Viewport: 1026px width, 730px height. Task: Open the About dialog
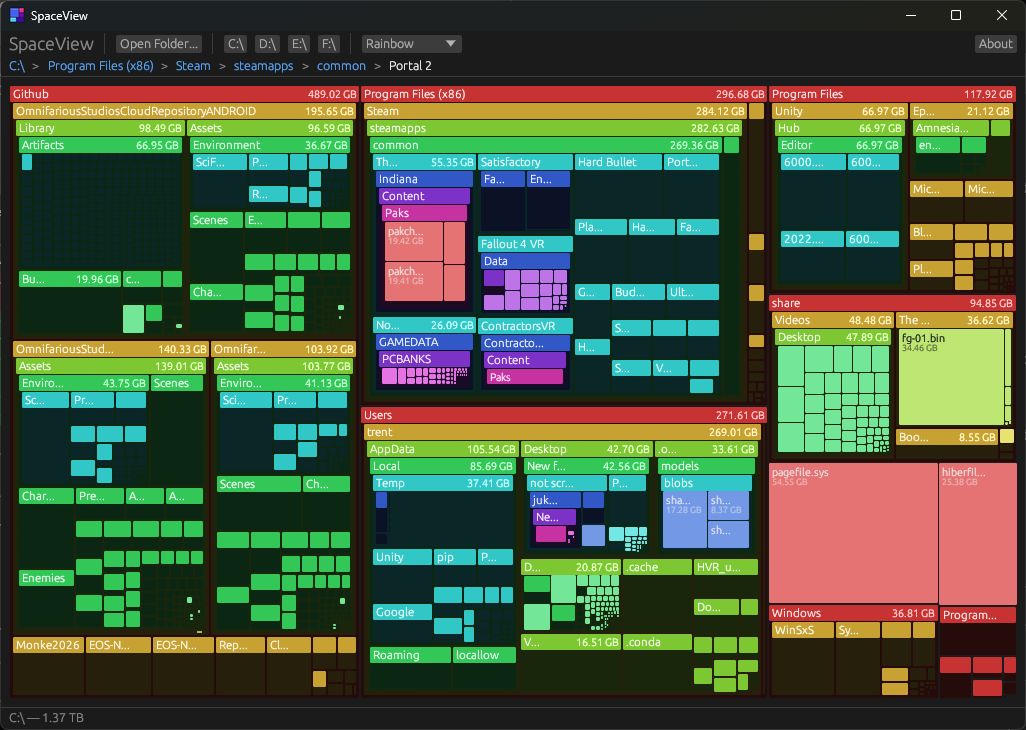[x=995, y=44]
